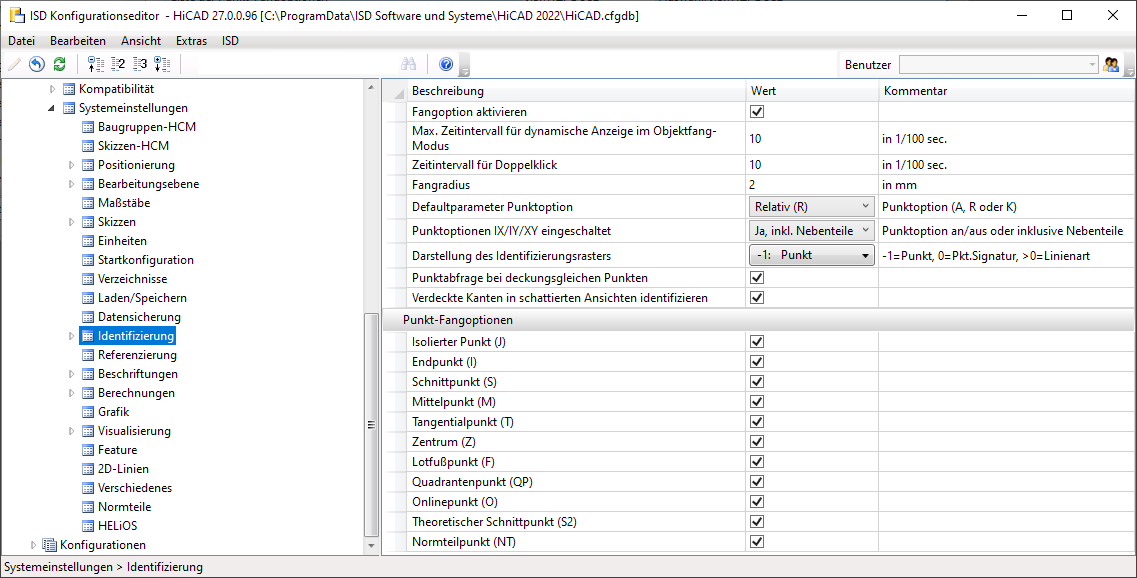1137x578 pixels.
Task: Toggle Fangoption aktivieren checkbox
Action: [757, 112]
